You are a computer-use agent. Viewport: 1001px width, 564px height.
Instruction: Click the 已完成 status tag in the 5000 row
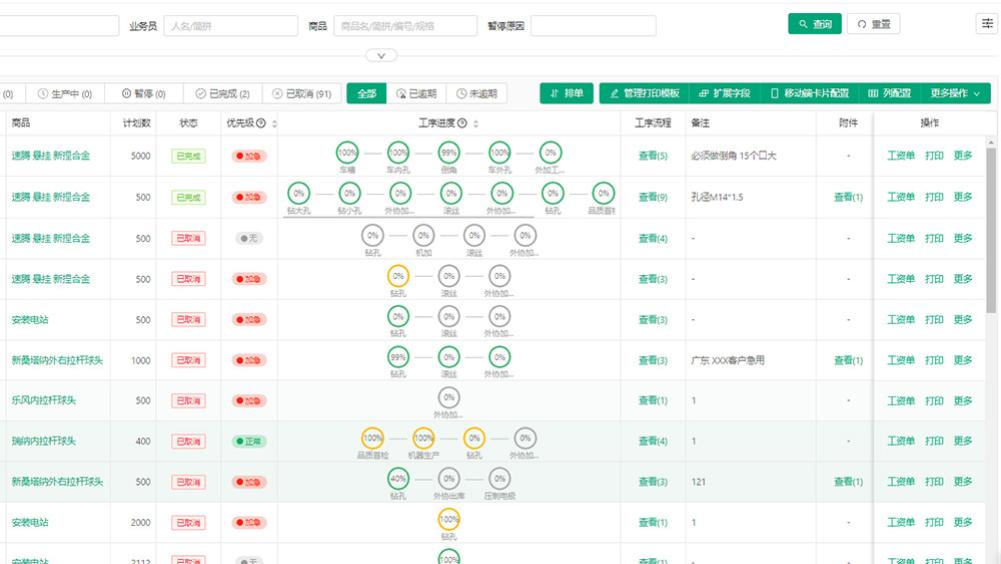pos(188,156)
